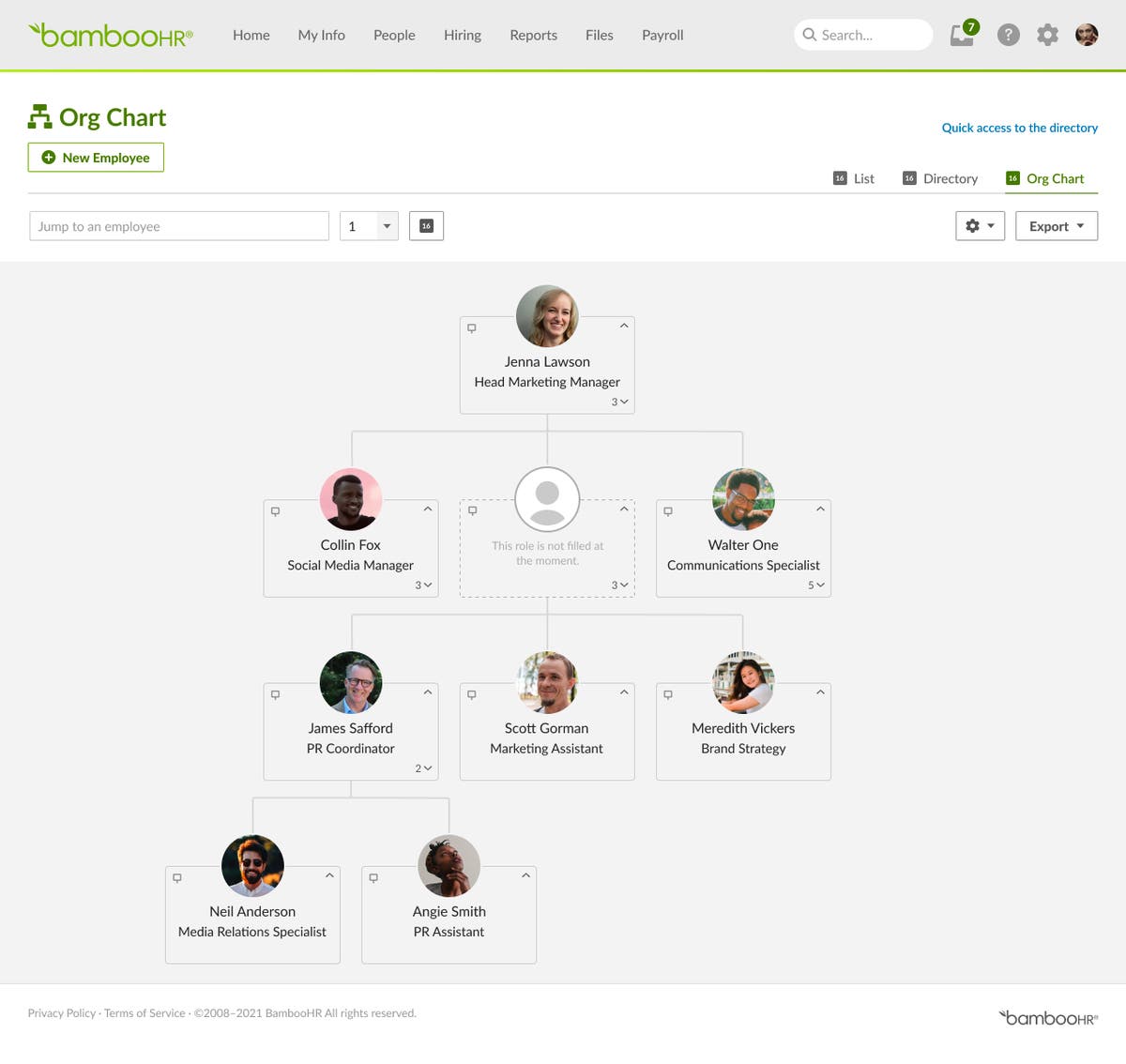This screenshot has width=1126, height=1064.
Task: Collapse Angie Smith's card chevron
Action: 525,874
